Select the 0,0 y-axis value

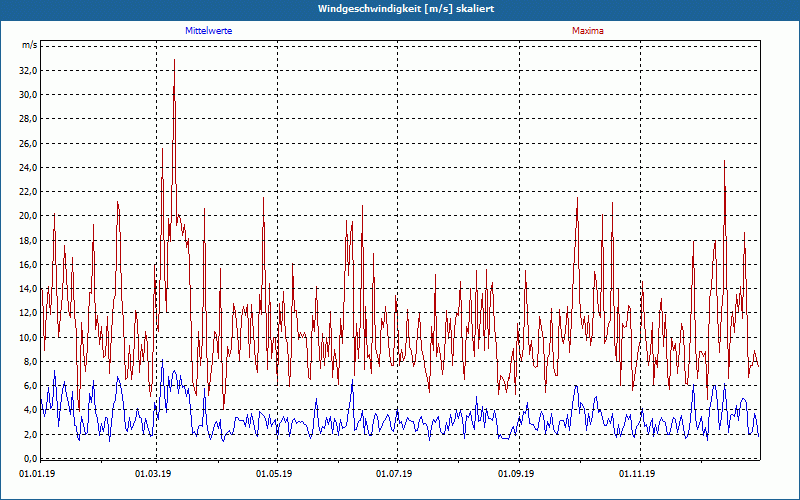(30, 458)
